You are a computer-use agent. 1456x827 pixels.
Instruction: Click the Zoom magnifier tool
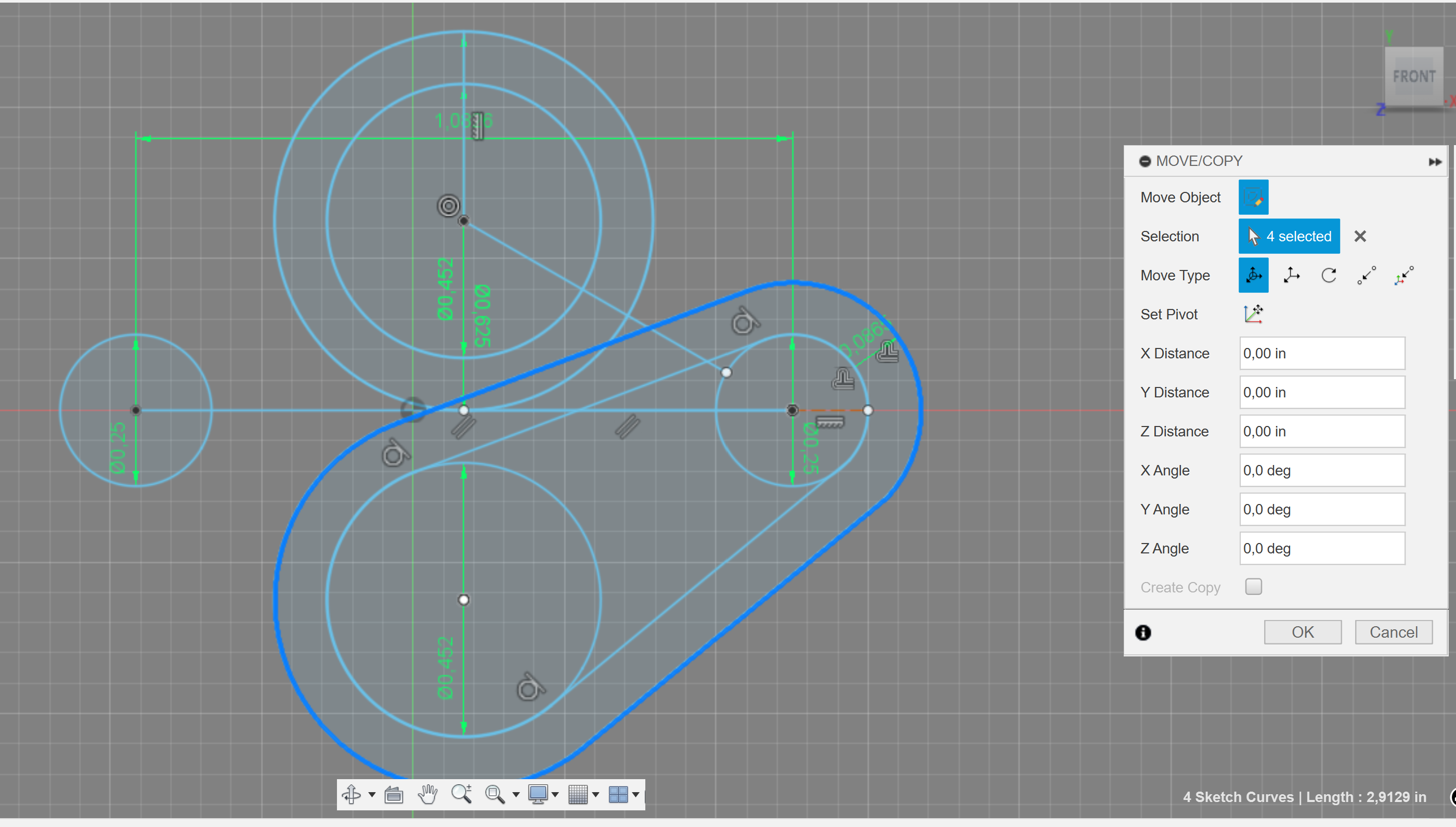pos(462,795)
